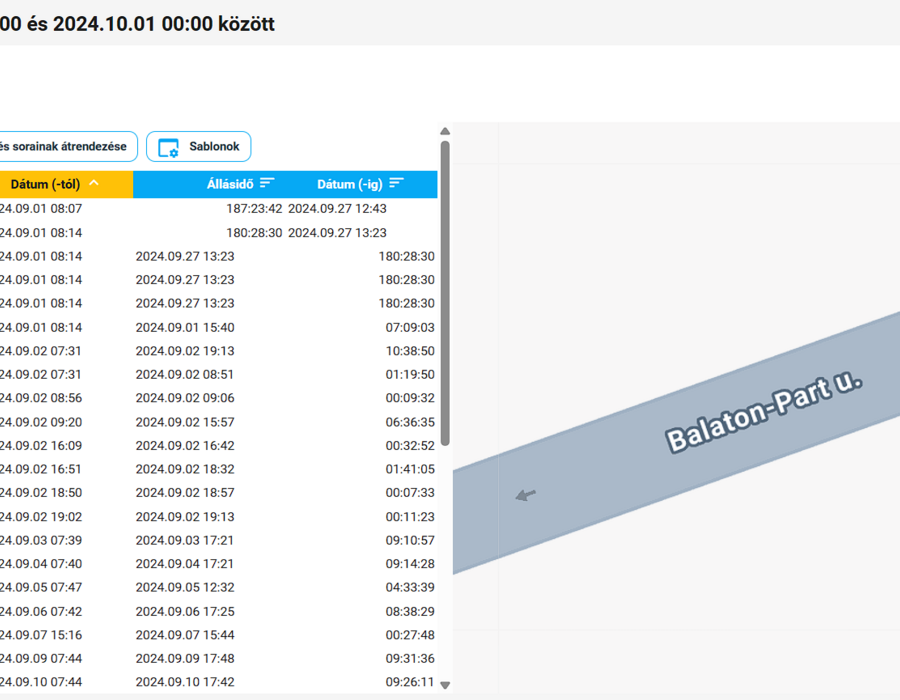This screenshot has height=700, width=900.
Task: Select the date cell 2024.09.02 18:57
Action: 185,493
